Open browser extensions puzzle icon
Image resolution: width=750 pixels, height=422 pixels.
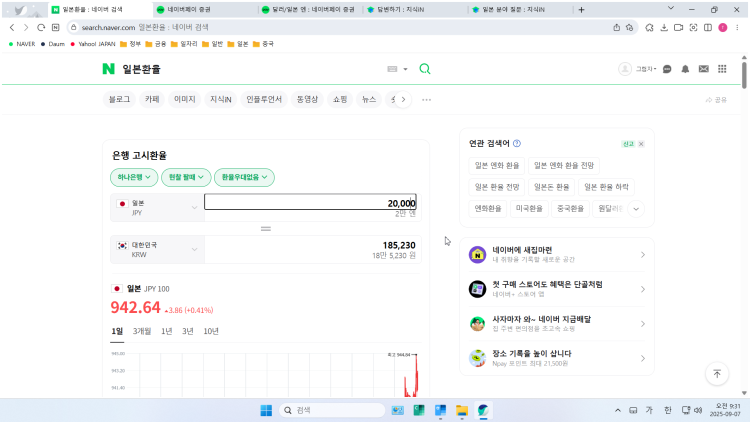[649, 28]
